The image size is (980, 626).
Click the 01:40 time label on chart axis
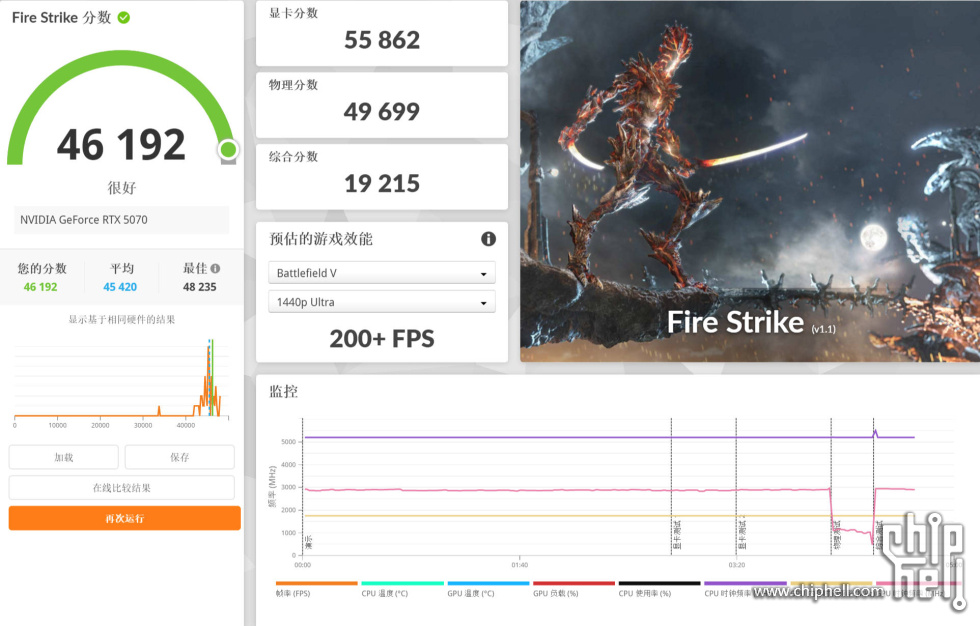[519, 565]
